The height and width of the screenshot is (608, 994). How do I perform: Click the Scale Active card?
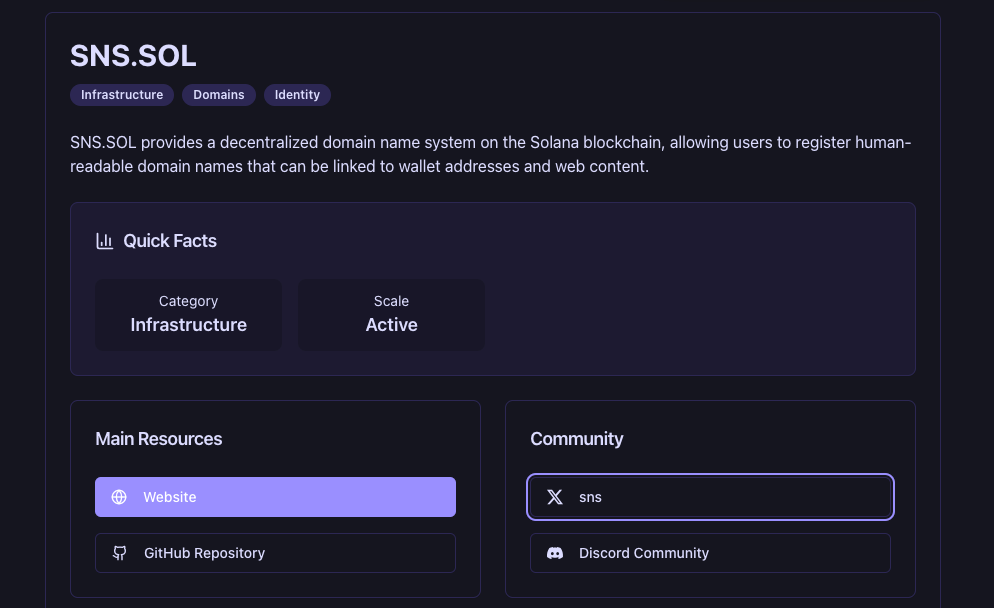point(391,314)
